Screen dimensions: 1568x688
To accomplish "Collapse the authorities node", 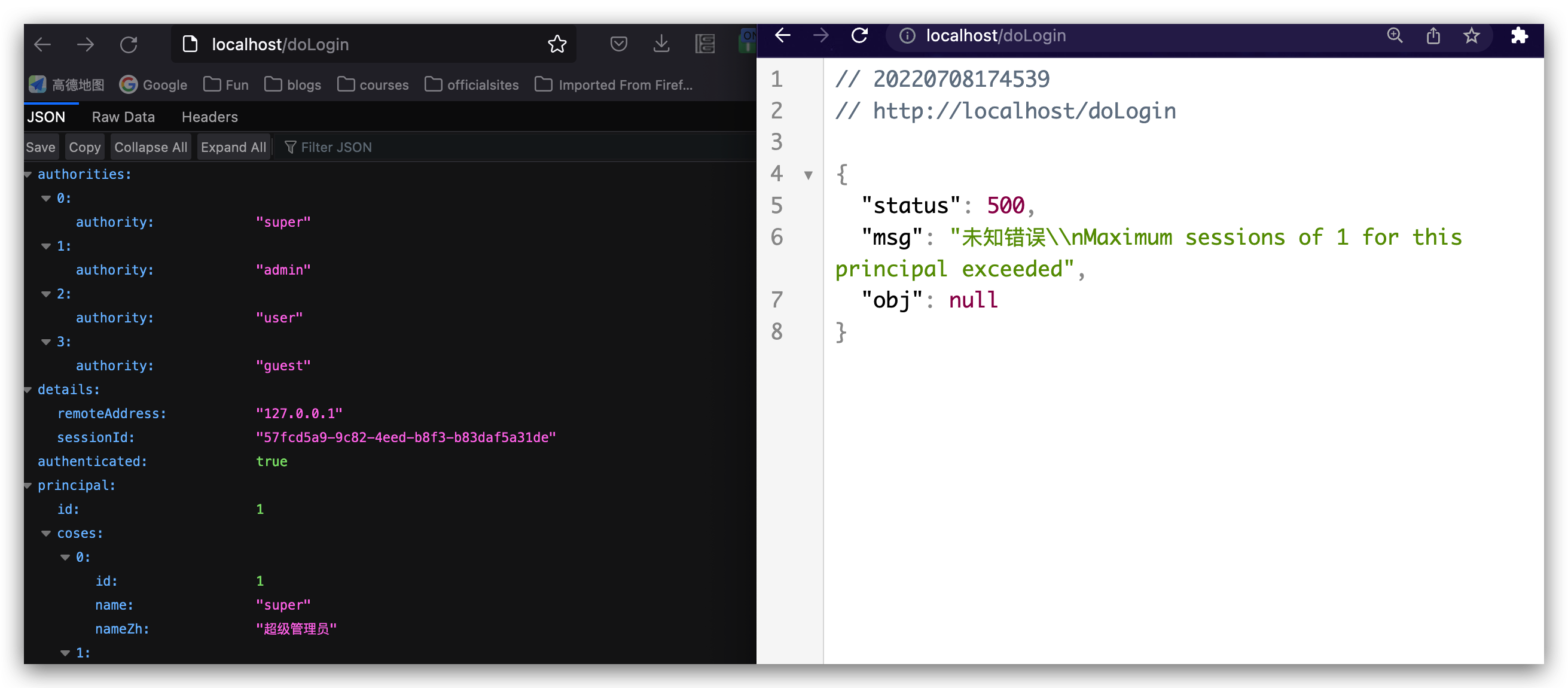I will click(x=28, y=175).
